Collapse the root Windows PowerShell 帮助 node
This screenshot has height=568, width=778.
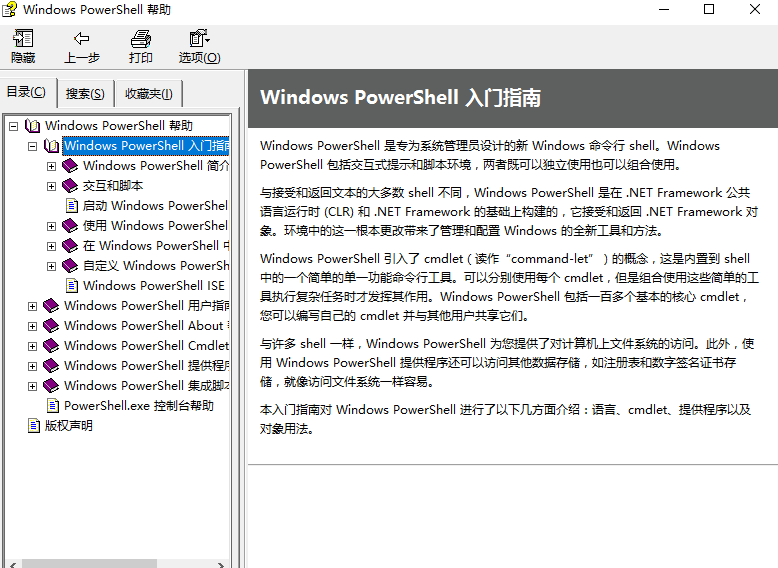(x=14, y=126)
